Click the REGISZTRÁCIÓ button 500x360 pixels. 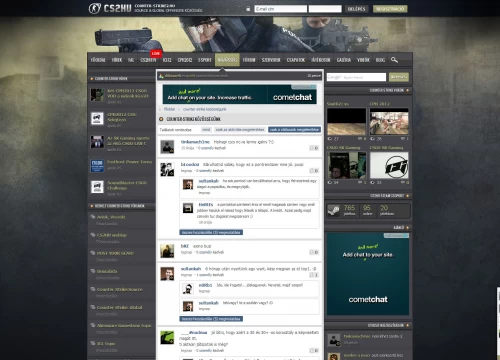[x=390, y=9]
